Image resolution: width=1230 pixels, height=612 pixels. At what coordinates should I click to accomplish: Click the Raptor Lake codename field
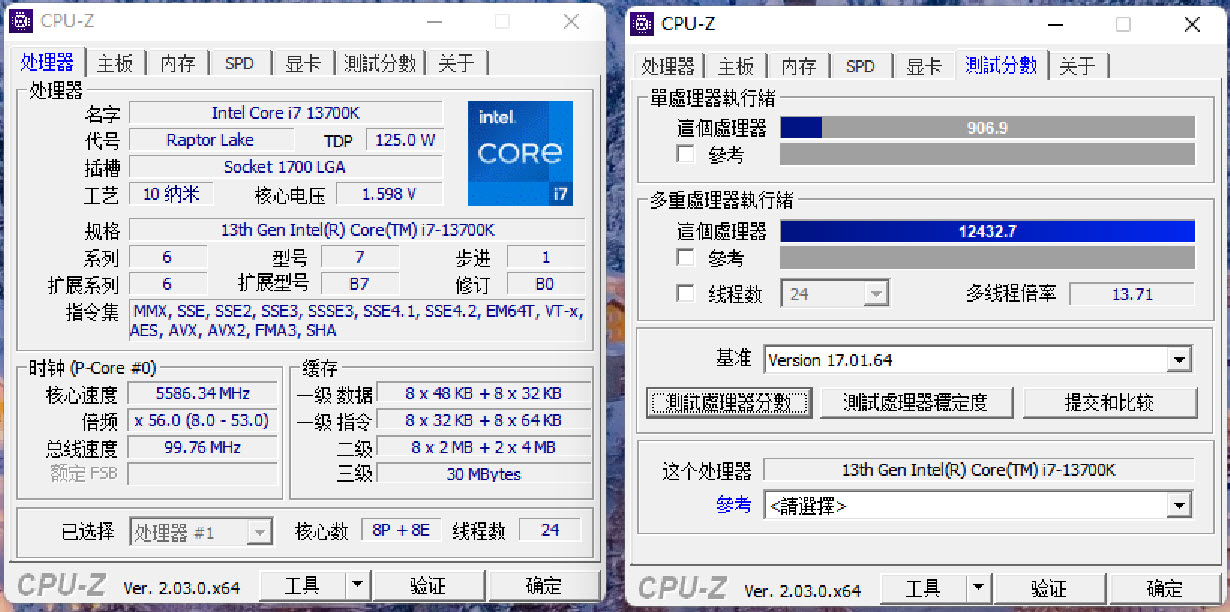(x=211, y=139)
